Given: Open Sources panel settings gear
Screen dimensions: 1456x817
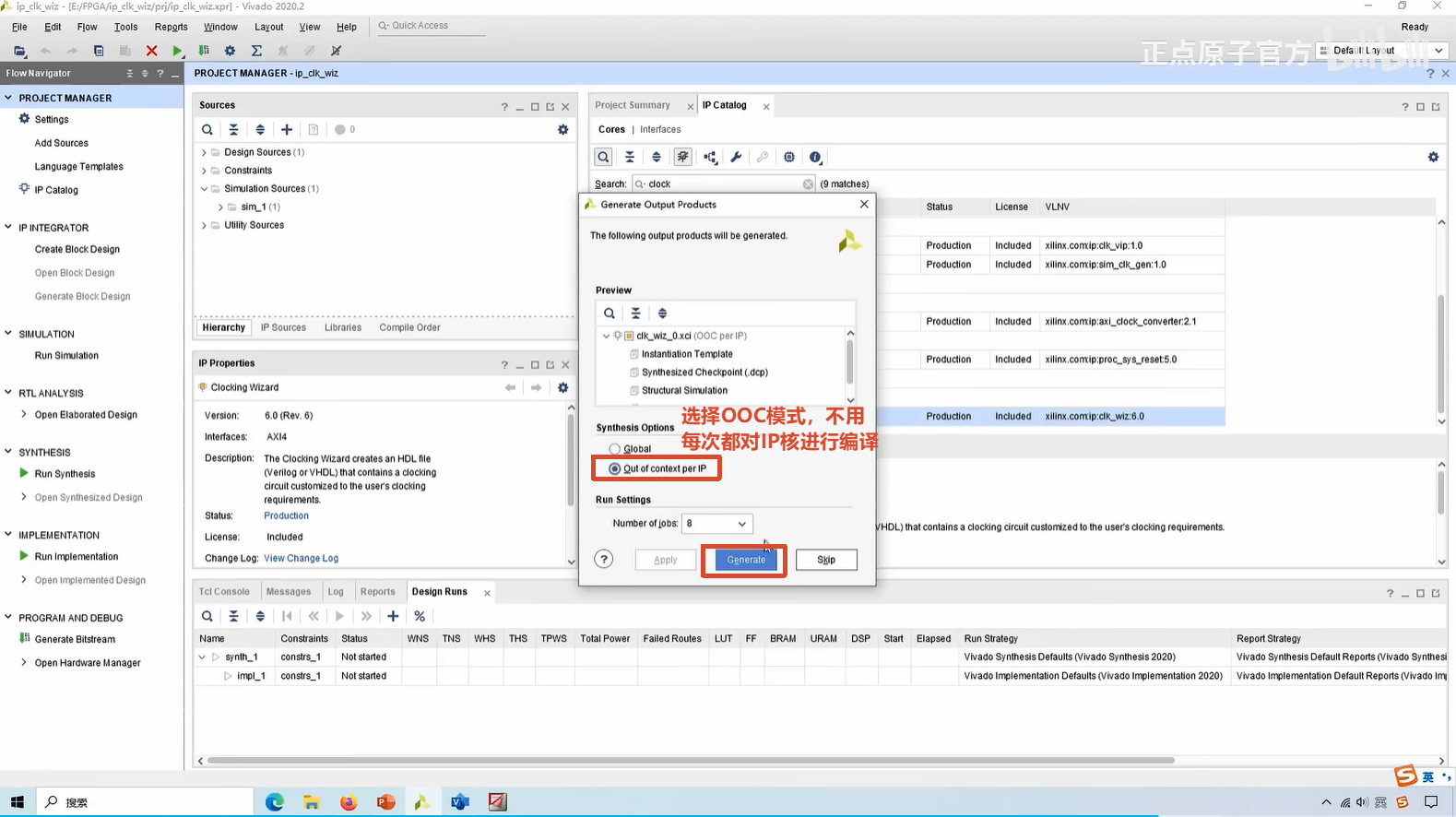Looking at the screenshot, I should pos(563,130).
